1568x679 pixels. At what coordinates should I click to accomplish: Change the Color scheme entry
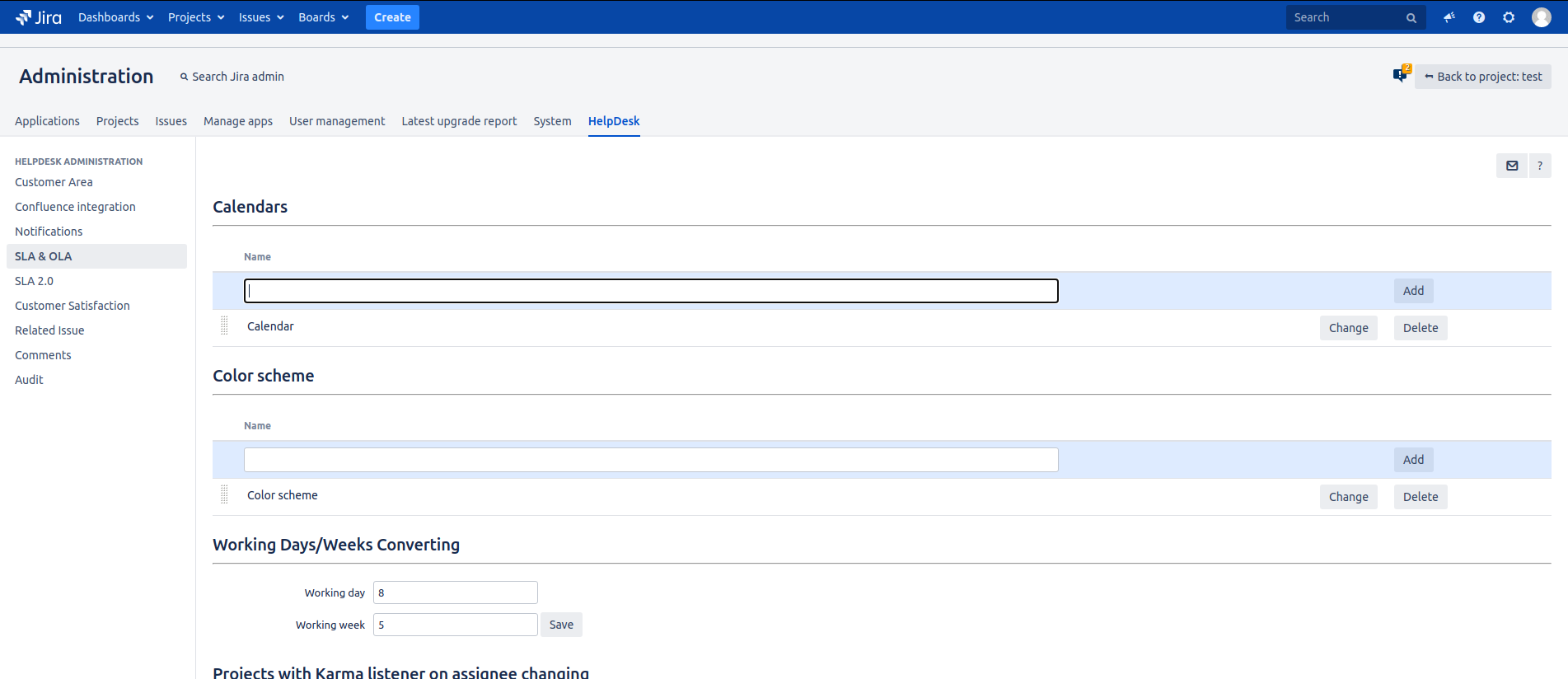(x=1349, y=497)
